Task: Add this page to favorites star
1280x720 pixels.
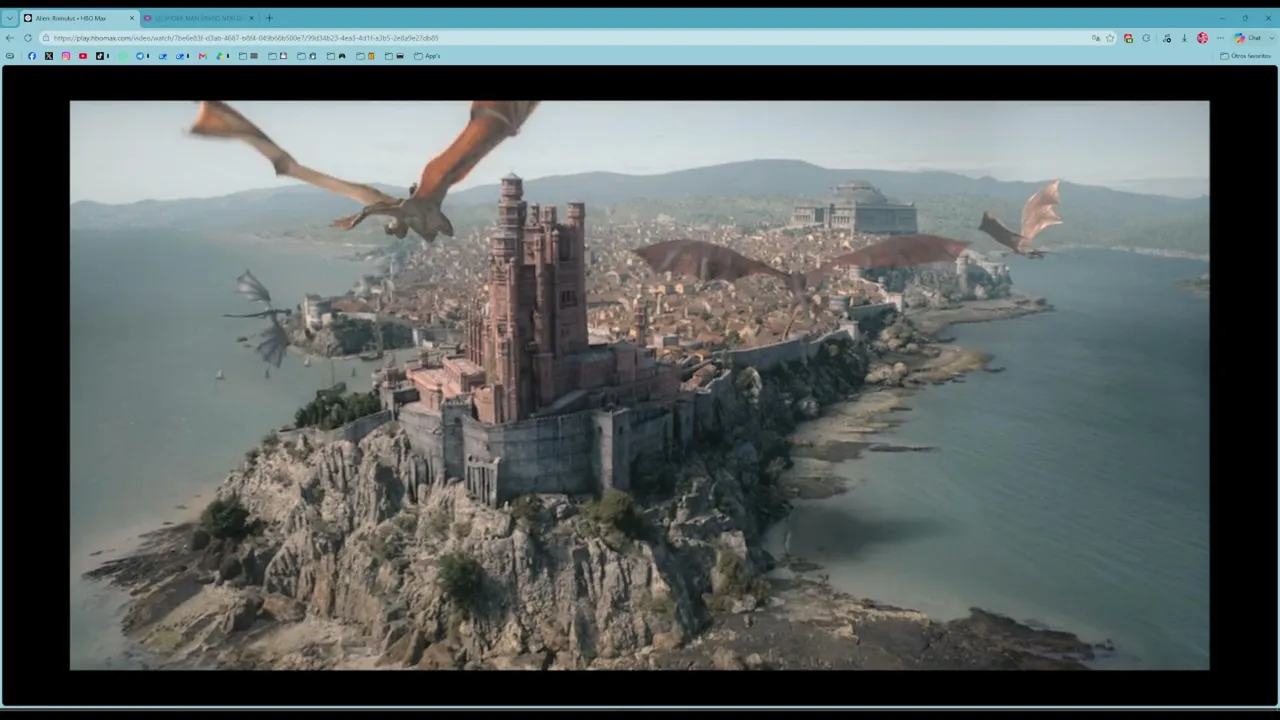Action: point(1110,38)
